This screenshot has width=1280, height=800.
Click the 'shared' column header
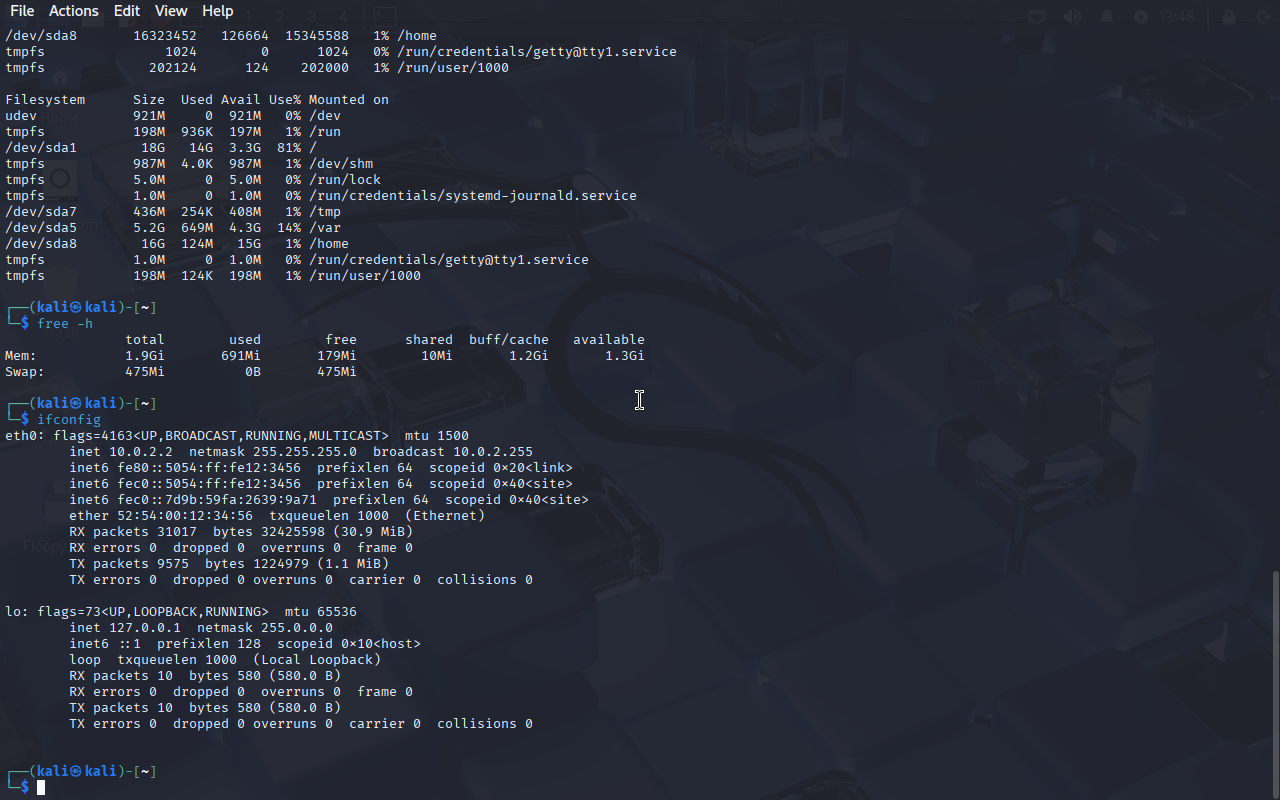point(429,340)
